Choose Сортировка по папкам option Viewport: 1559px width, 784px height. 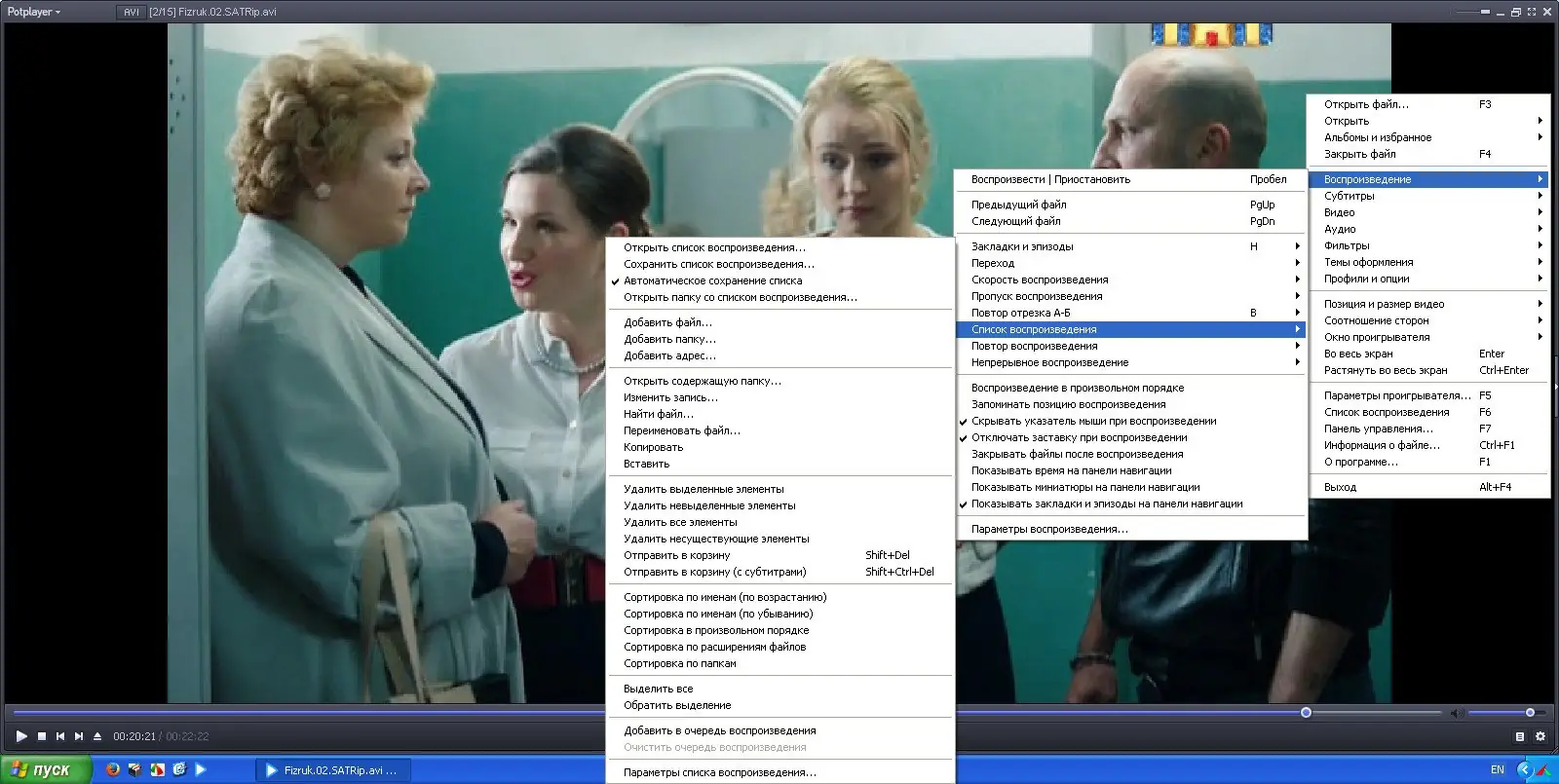pos(780,663)
